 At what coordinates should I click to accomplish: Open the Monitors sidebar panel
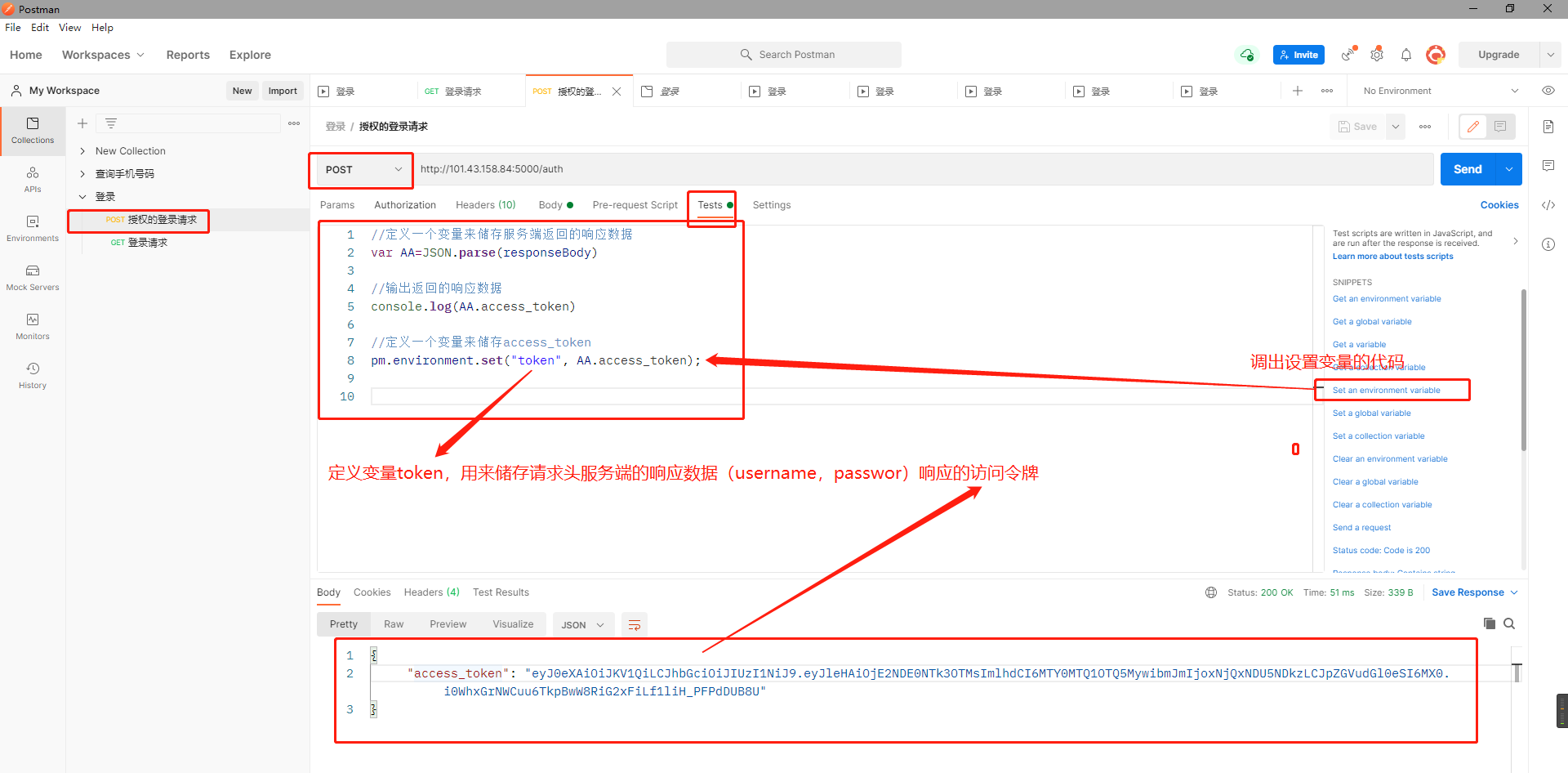coord(33,327)
